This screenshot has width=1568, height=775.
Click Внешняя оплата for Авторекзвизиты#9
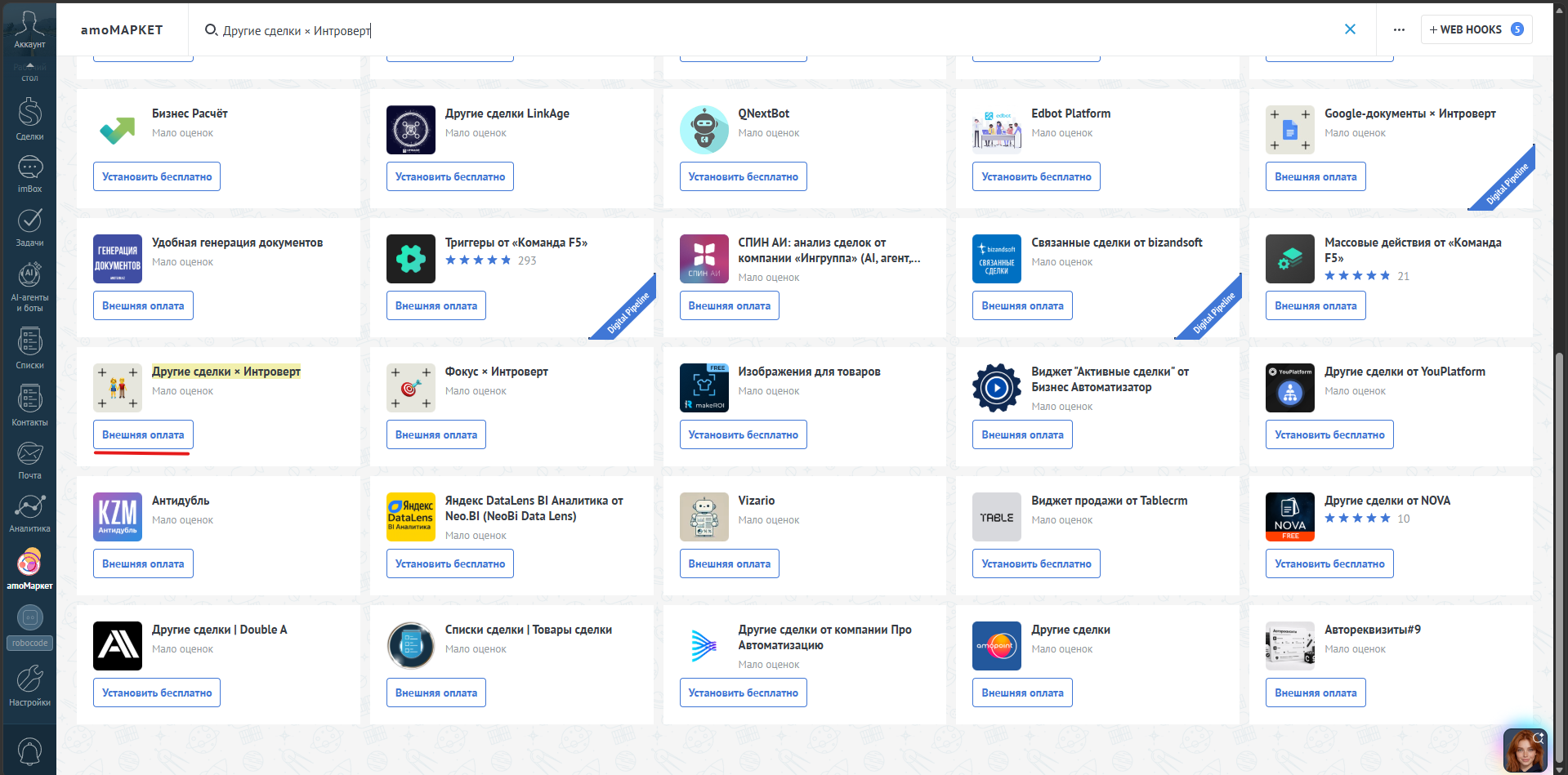pyautogui.click(x=1316, y=693)
